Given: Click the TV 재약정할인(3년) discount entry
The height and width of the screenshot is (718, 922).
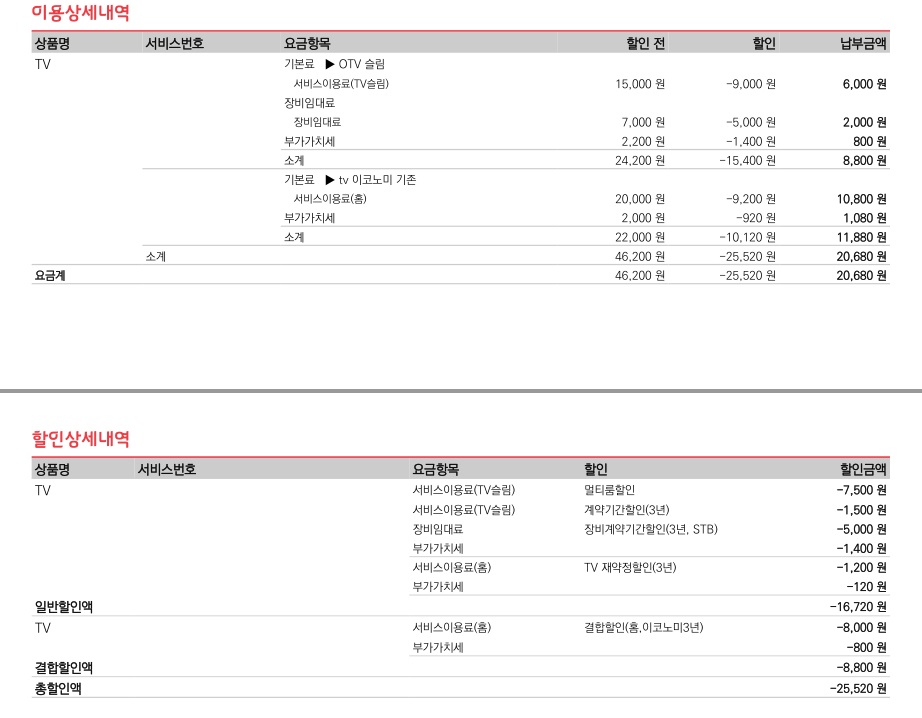Looking at the screenshot, I should (x=630, y=568).
